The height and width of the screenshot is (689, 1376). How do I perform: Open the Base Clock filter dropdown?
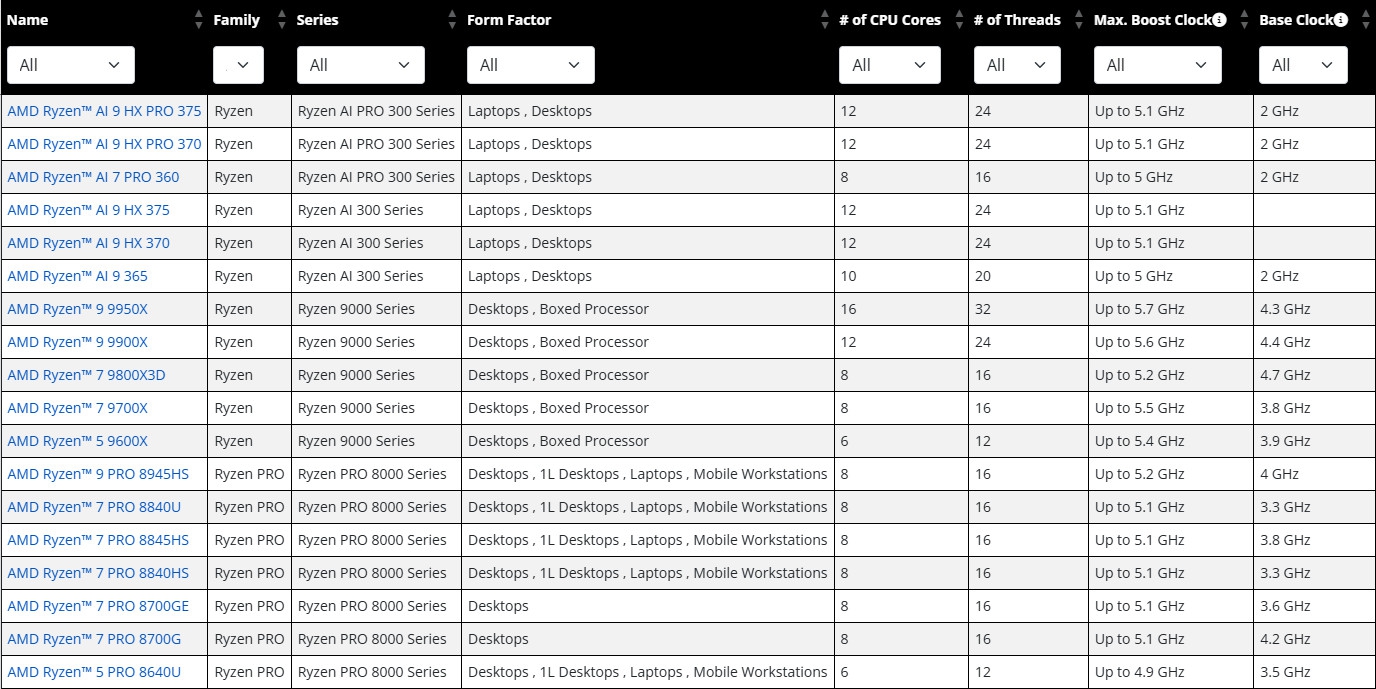tap(1303, 65)
